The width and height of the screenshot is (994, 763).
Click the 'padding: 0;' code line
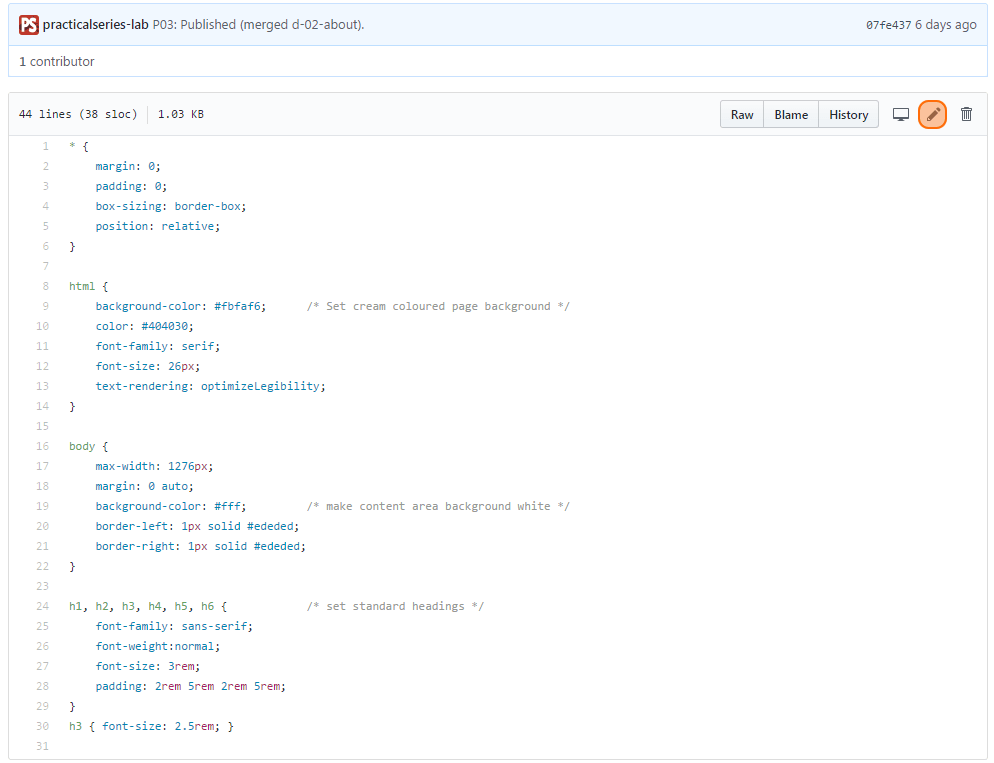coord(131,186)
